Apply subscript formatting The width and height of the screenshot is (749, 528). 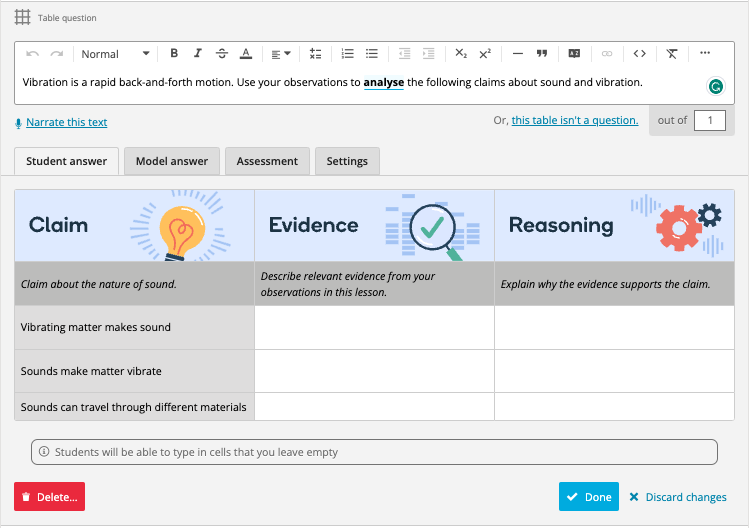461,54
